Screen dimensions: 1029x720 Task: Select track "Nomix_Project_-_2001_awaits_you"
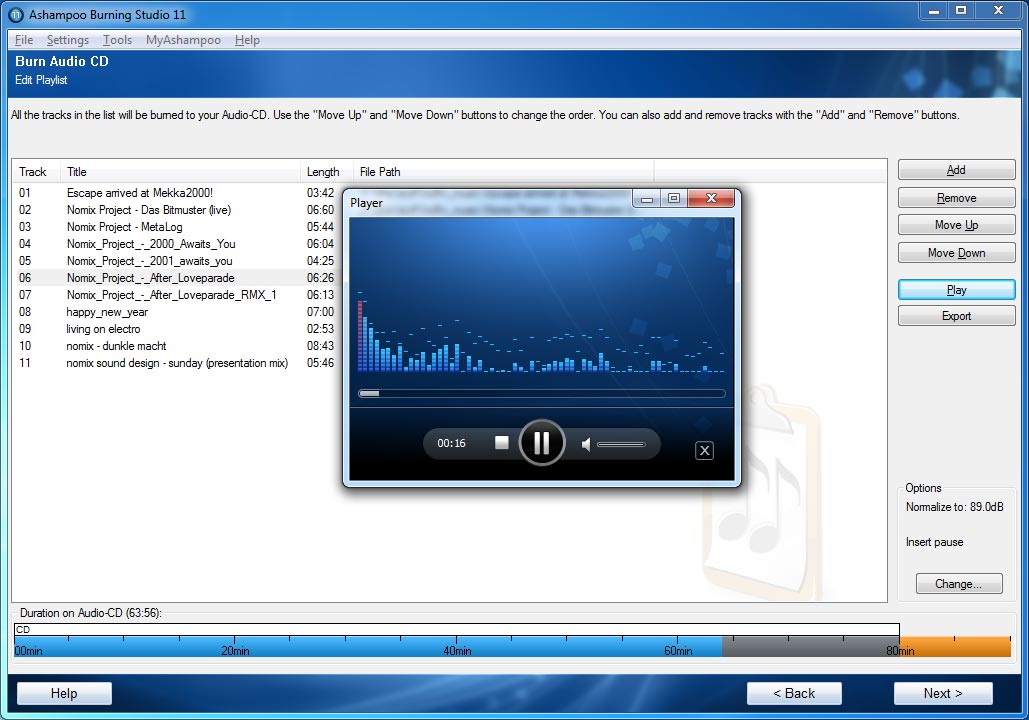[150, 261]
